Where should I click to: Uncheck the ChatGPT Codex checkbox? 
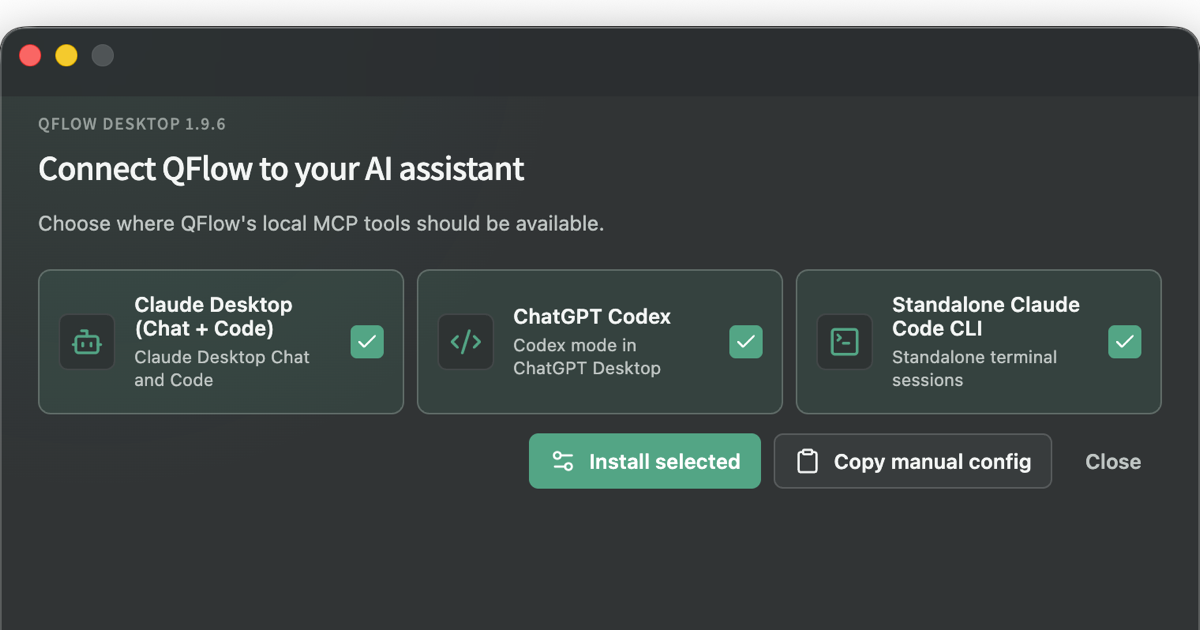coord(746,342)
